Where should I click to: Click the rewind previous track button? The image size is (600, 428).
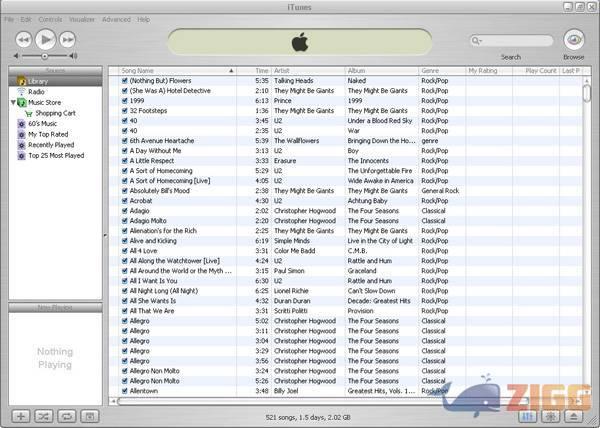click(x=24, y=40)
